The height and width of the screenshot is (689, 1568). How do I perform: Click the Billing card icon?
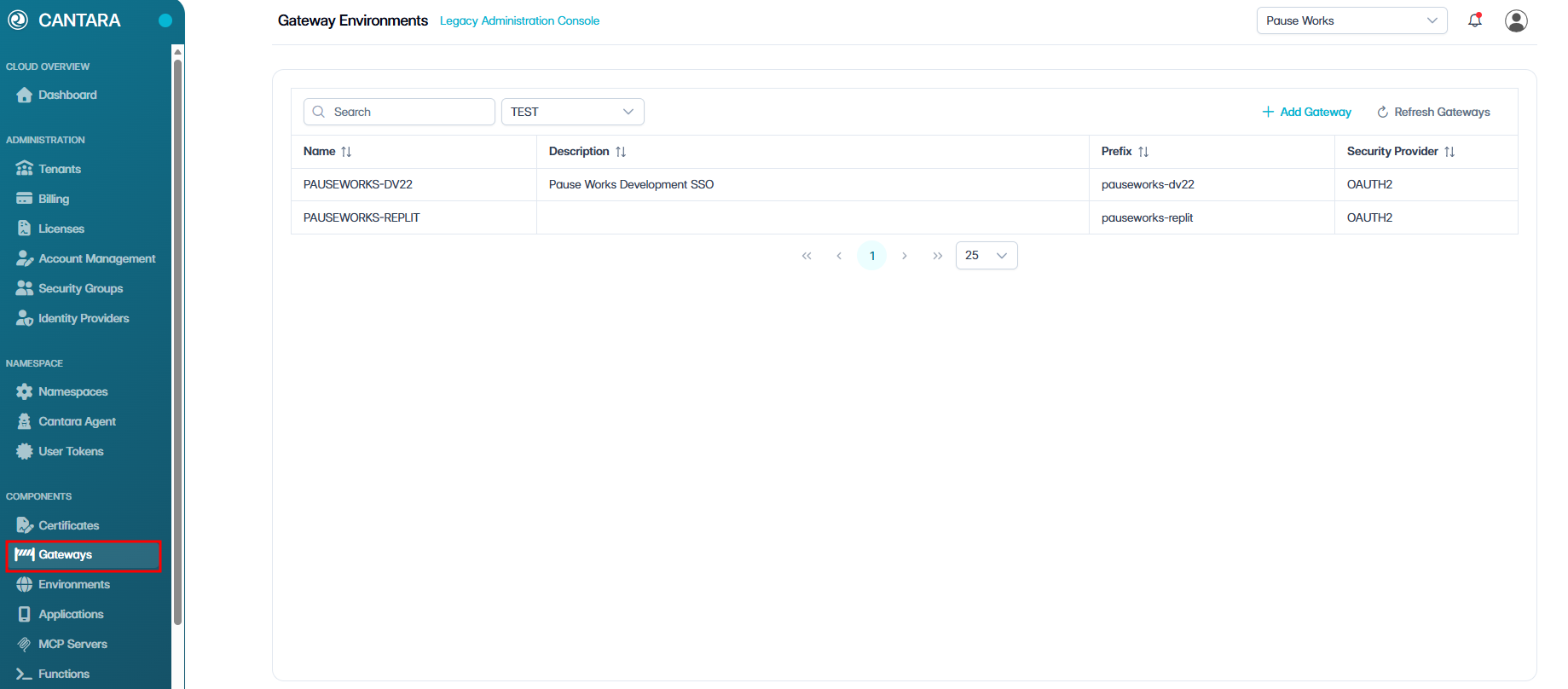24,199
